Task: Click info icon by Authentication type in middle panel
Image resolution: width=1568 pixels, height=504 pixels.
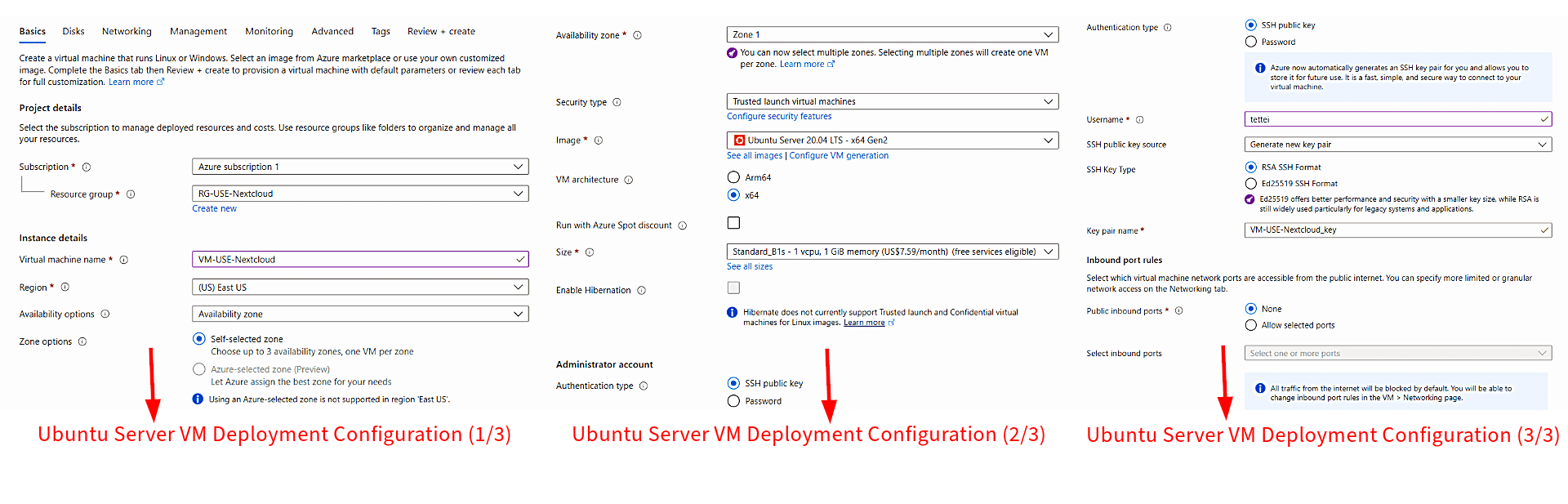Action: [x=644, y=386]
